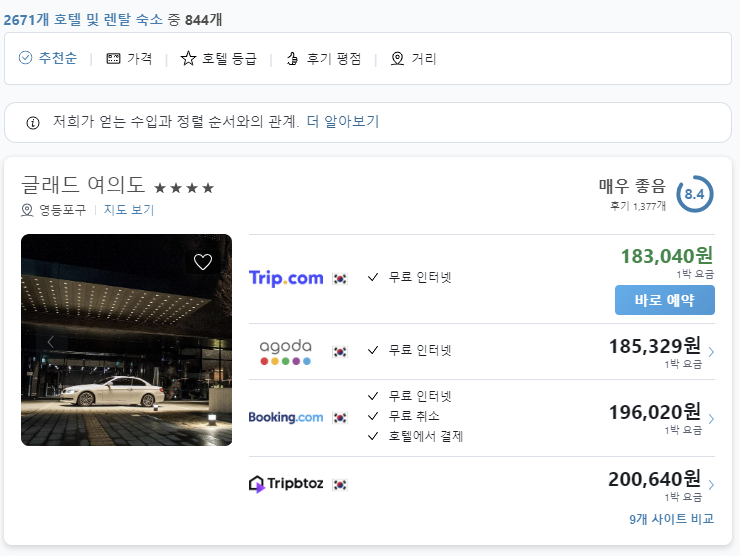Click the 후기 1,377개 review count

coord(638,206)
